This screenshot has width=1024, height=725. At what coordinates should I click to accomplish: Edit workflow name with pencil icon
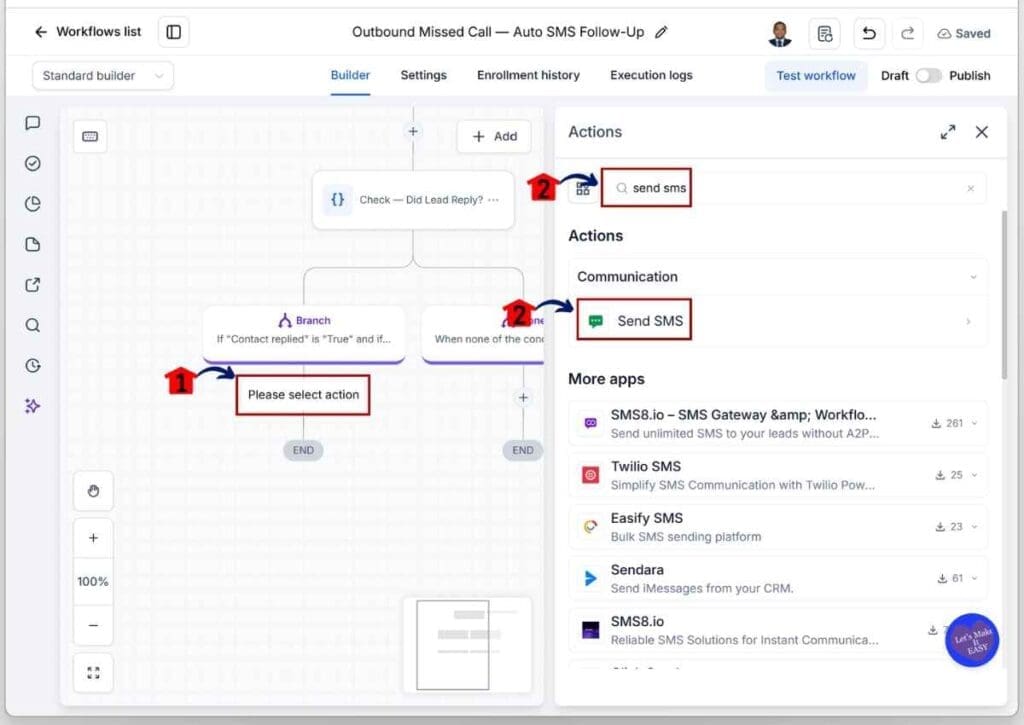tap(662, 32)
